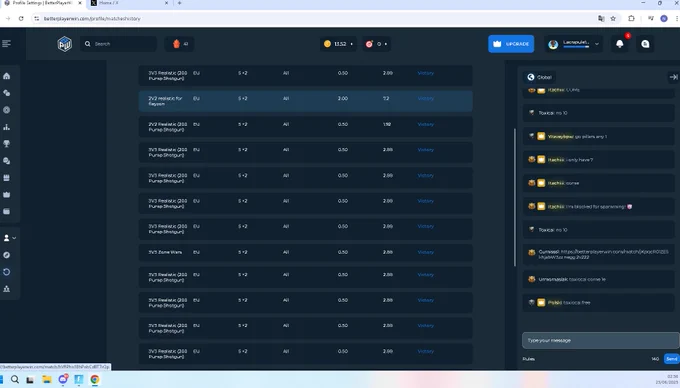Open the leaderboard bars icon in sidebar

[7, 127]
